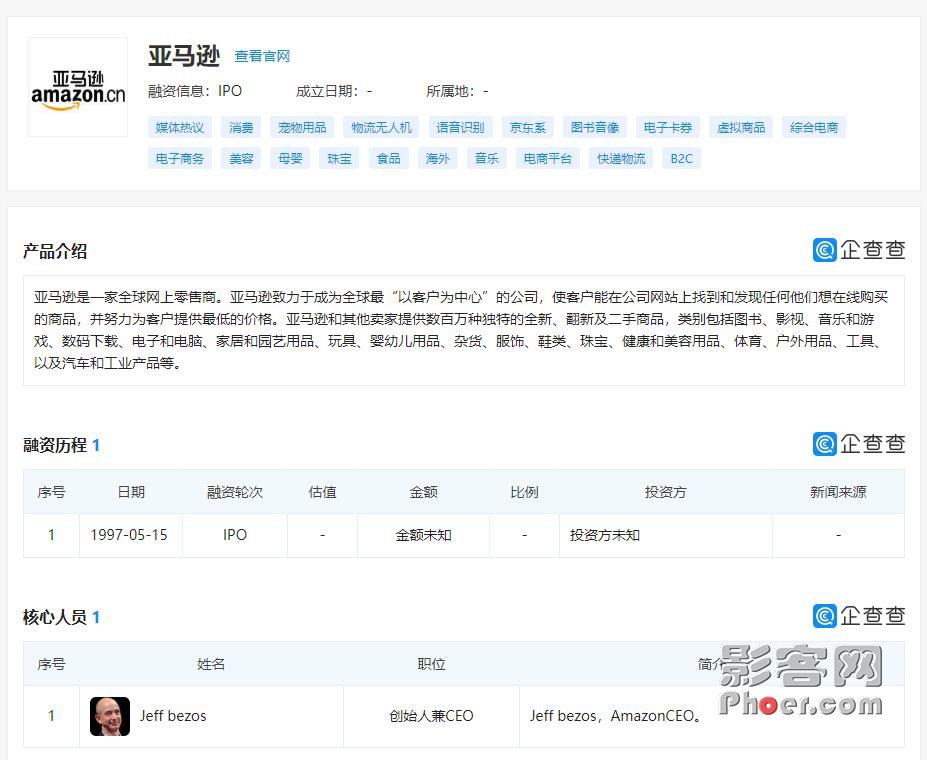Select the 美容 tag
This screenshot has height=760, width=927.
click(x=241, y=158)
